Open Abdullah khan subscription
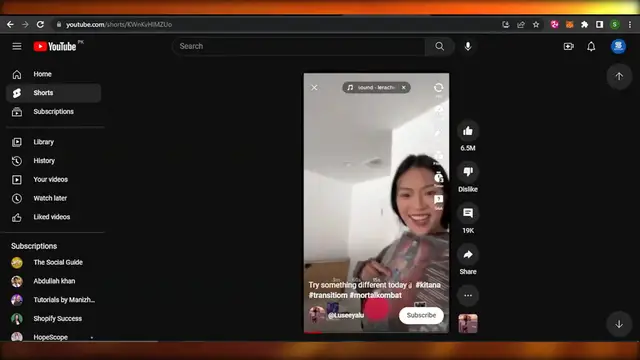640x360 pixels. [x=53, y=281]
